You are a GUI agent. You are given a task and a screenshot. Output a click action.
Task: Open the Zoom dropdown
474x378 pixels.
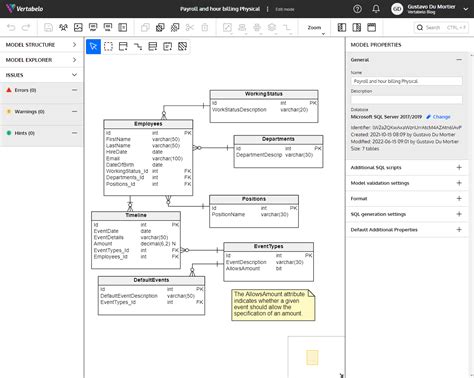[316, 28]
